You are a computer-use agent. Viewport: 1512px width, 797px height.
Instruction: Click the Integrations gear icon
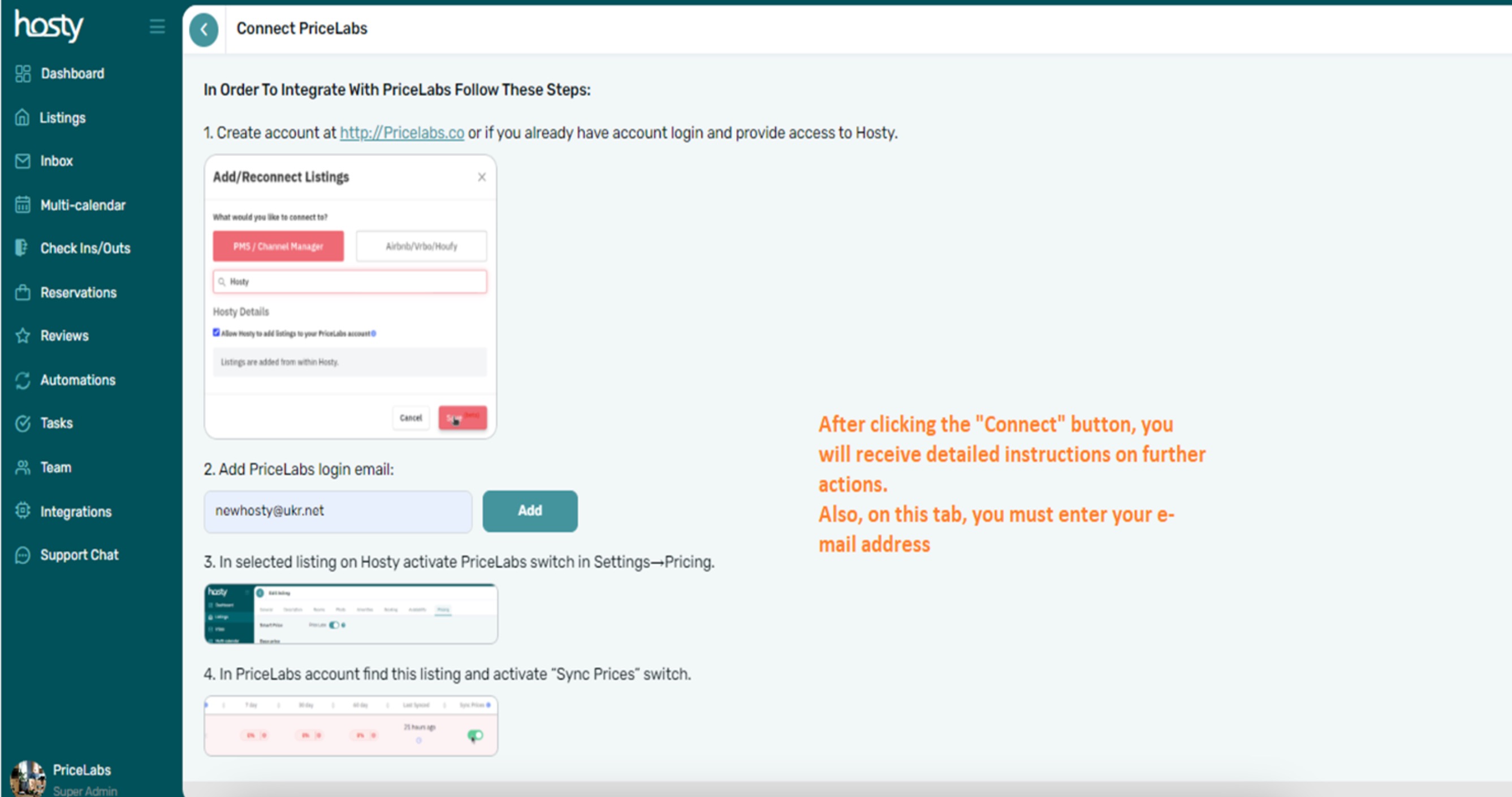coord(22,510)
